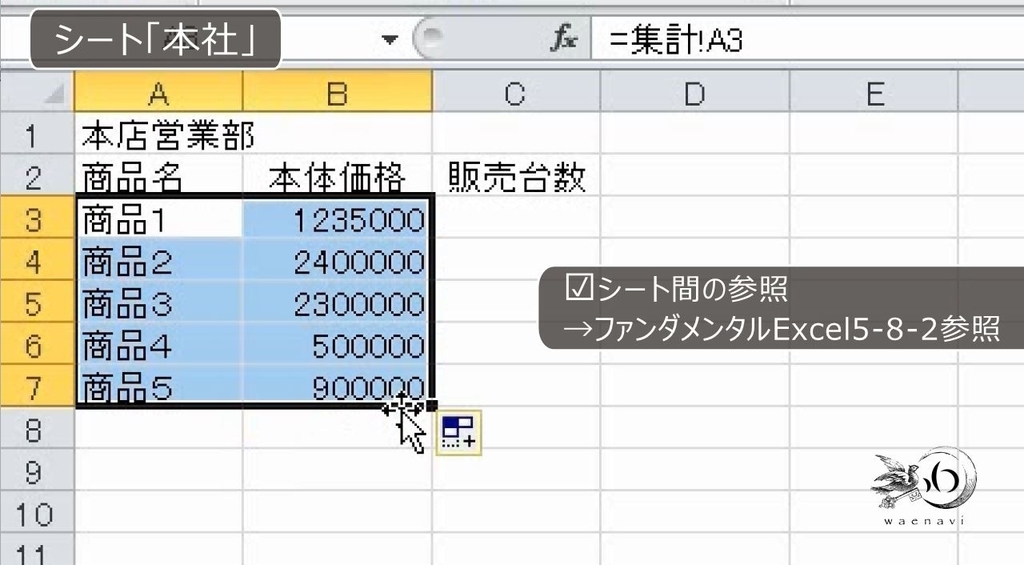Click the fx insert function icon
This screenshot has width=1024, height=565.
coord(563,39)
